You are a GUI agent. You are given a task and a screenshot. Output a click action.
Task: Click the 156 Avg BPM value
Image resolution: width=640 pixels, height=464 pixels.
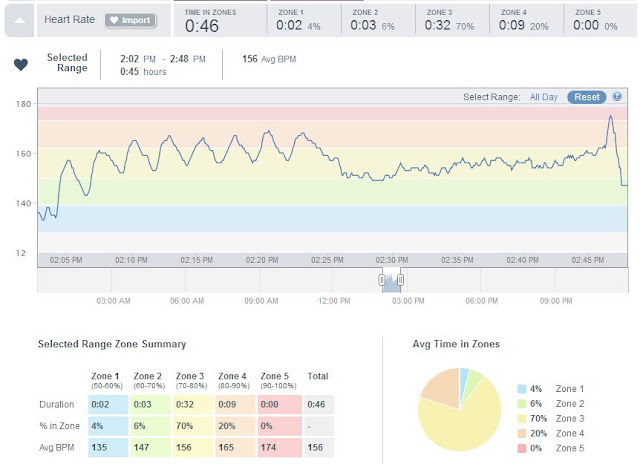[269, 59]
